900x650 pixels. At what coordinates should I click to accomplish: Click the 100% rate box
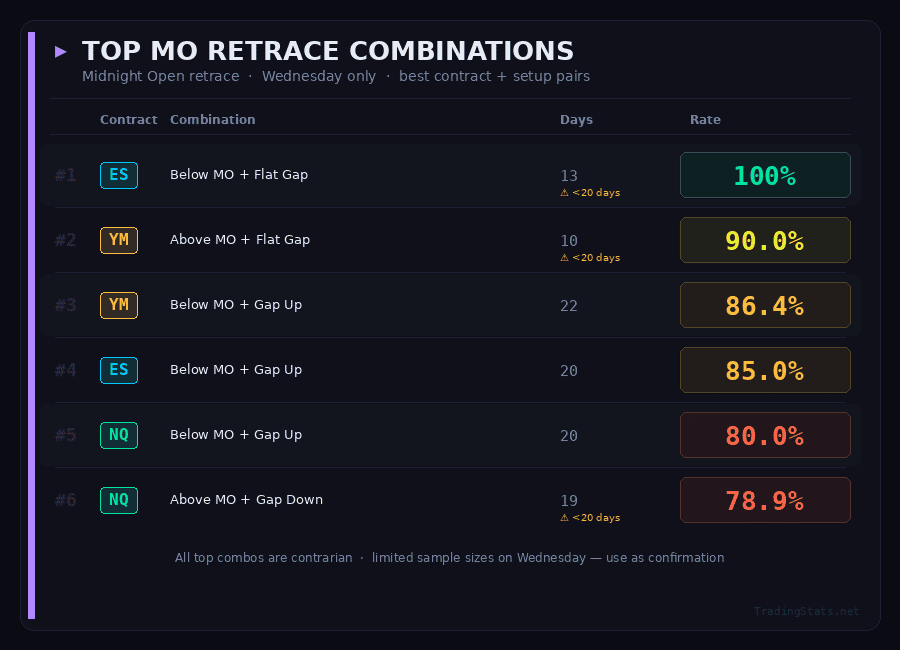765,175
